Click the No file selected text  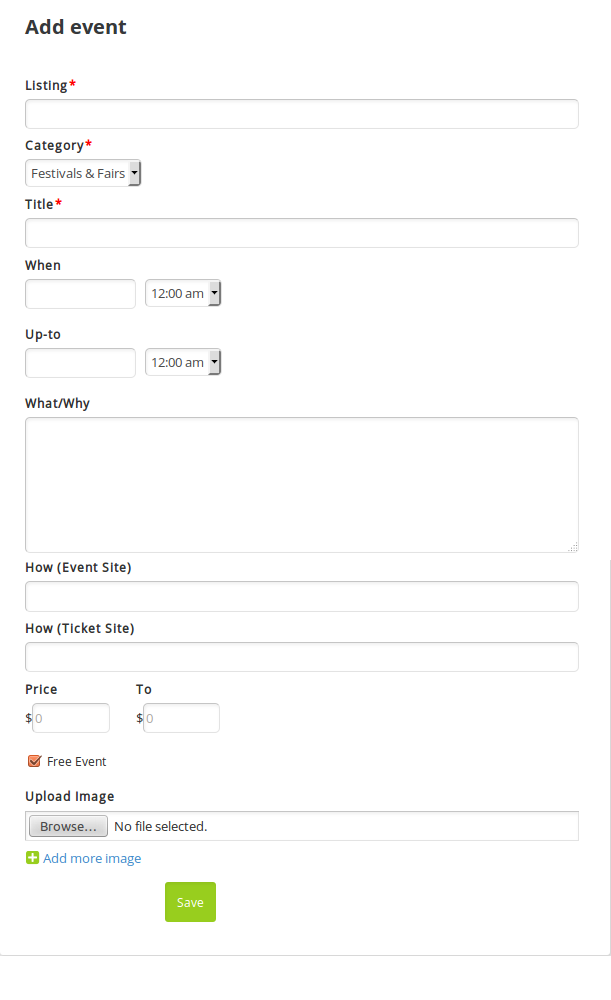160,827
